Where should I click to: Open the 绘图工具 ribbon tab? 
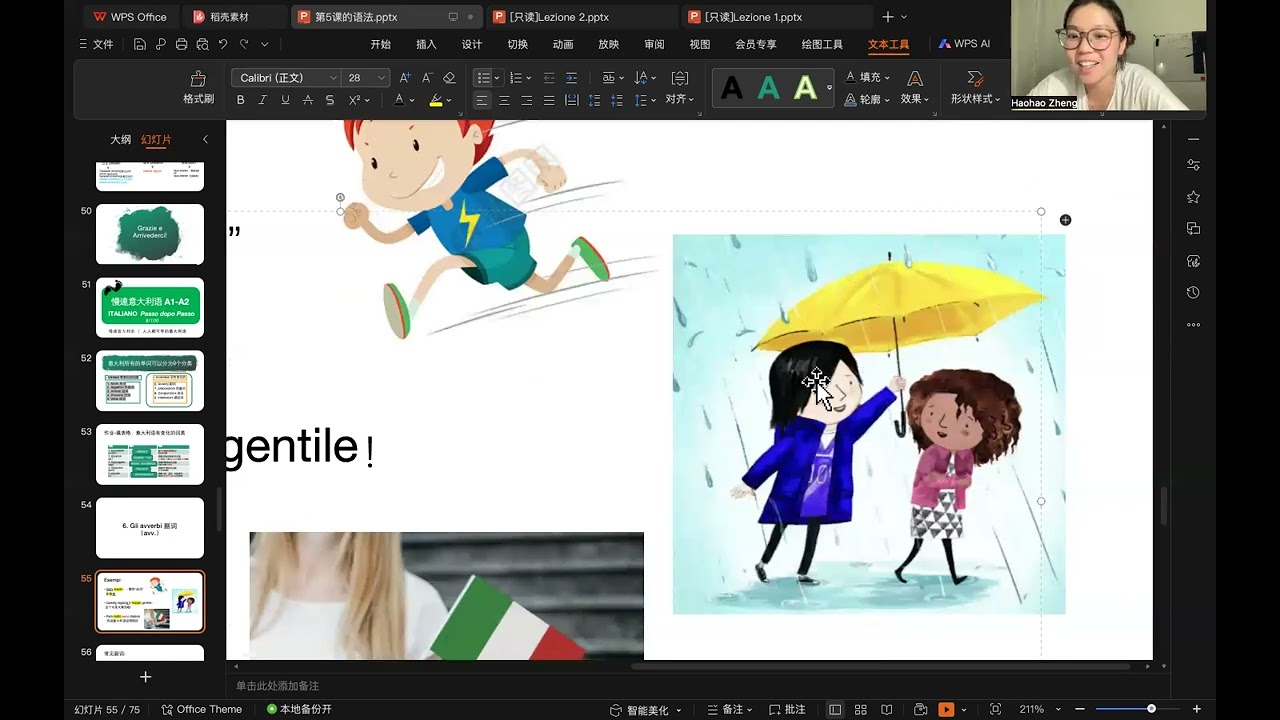822,44
